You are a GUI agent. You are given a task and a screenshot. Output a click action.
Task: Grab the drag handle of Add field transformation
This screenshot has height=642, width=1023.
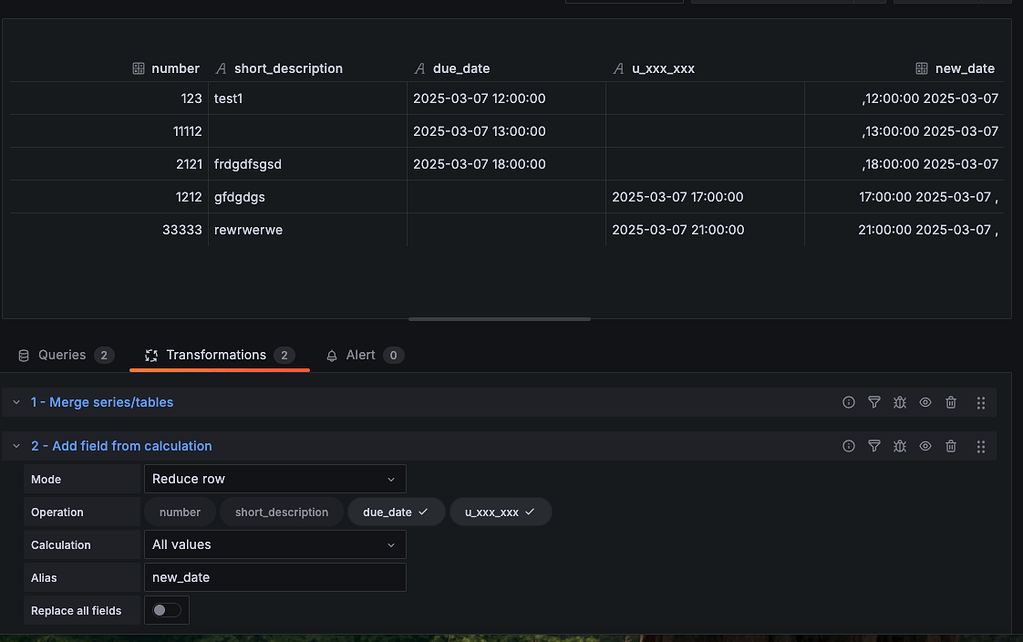(x=980, y=445)
